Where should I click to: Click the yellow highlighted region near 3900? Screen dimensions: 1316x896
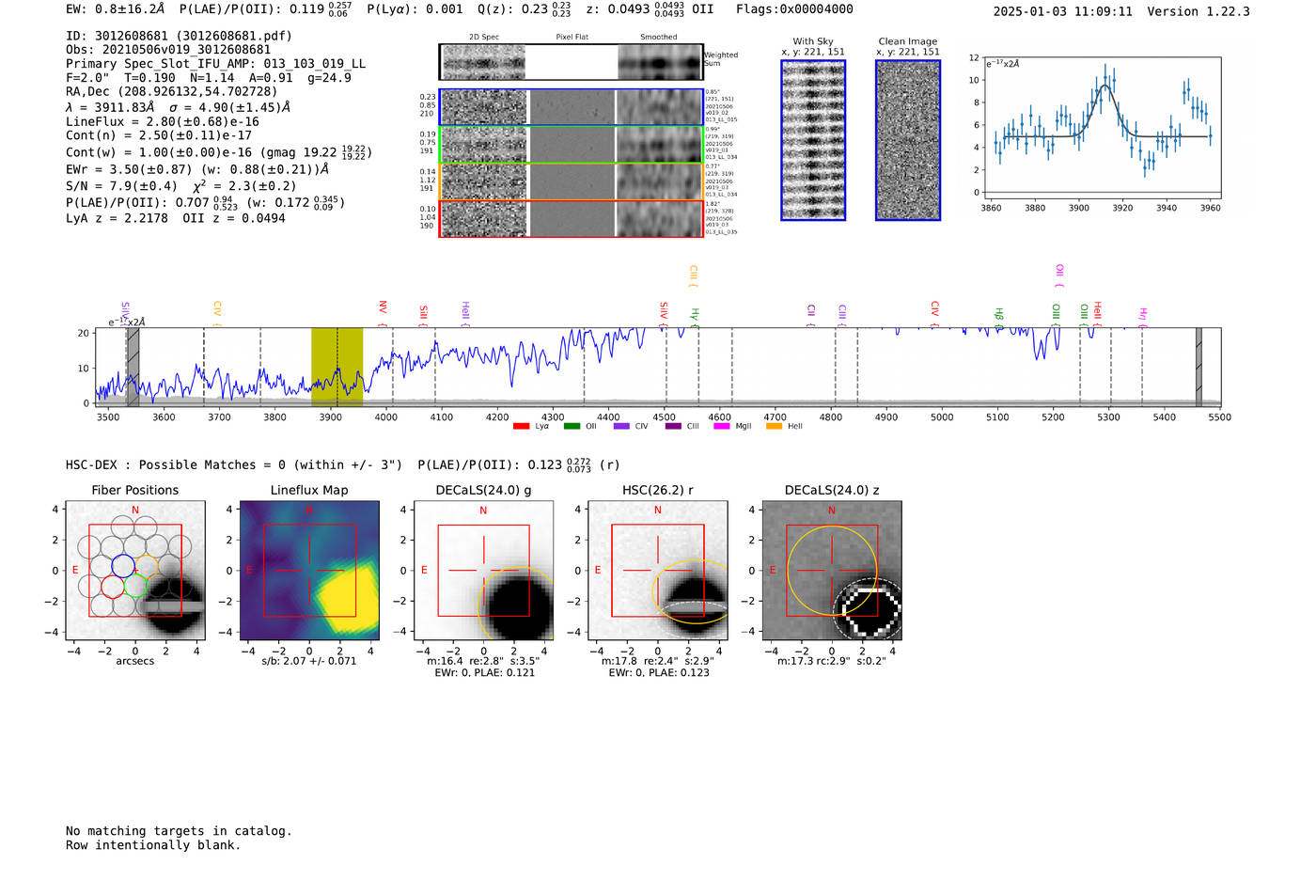coord(337,367)
